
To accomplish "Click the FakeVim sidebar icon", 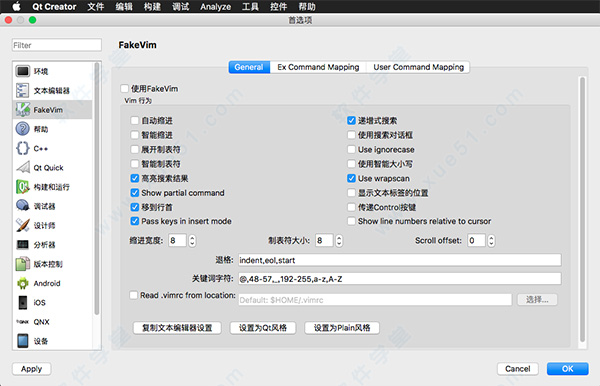I will (23, 110).
